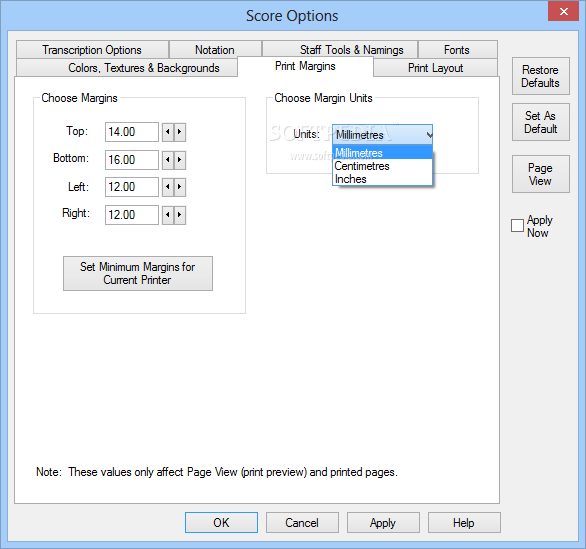Image resolution: width=586 pixels, height=549 pixels.
Task: Open the Print Layout tab
Action: tap(435, 68)
